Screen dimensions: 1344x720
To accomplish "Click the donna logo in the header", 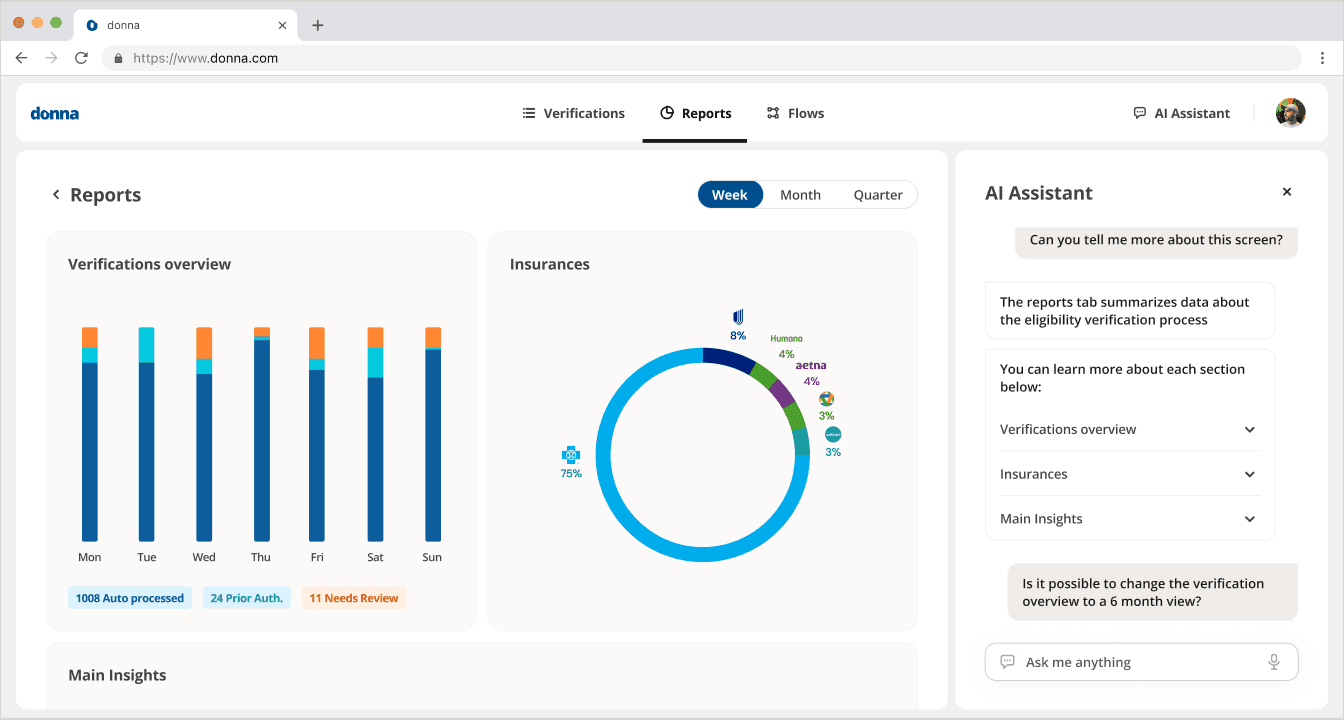I will tap(55, 113).
